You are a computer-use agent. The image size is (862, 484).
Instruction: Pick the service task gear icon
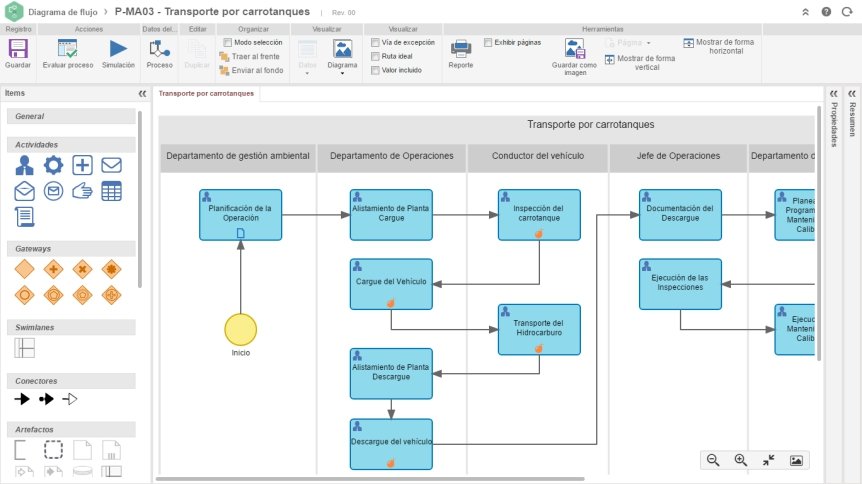(53, 165)
